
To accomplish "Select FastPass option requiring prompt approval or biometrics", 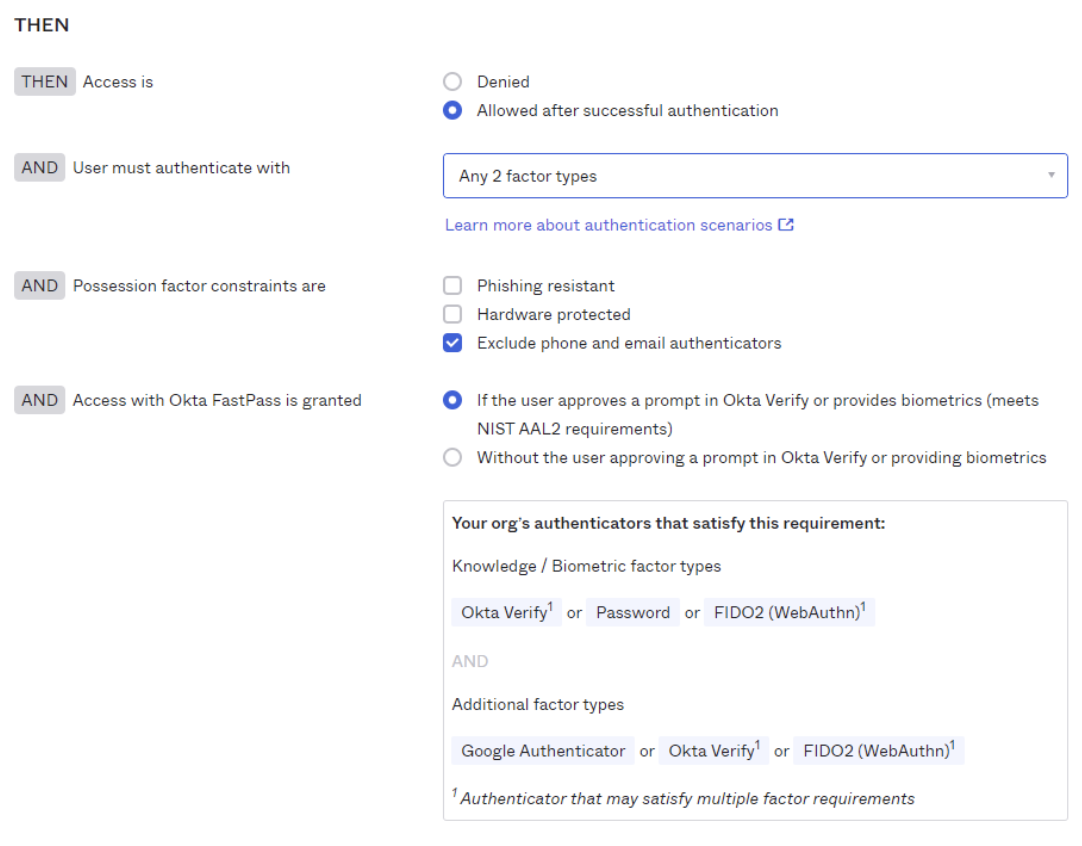I will click(453, 400).
